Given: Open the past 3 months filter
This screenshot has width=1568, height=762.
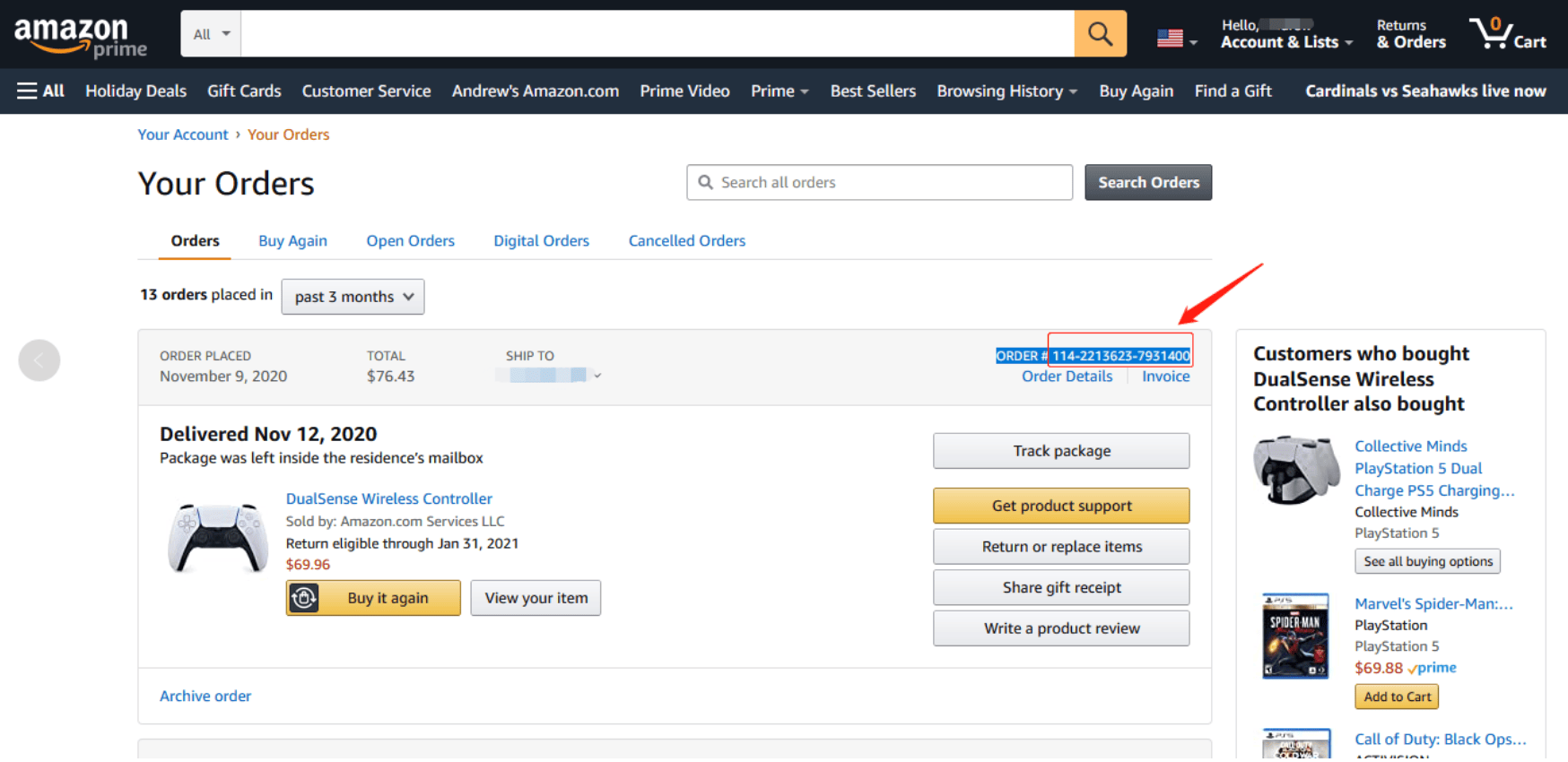Looking at the screenshot, I should pyautogui.click(x=353, y=297).
